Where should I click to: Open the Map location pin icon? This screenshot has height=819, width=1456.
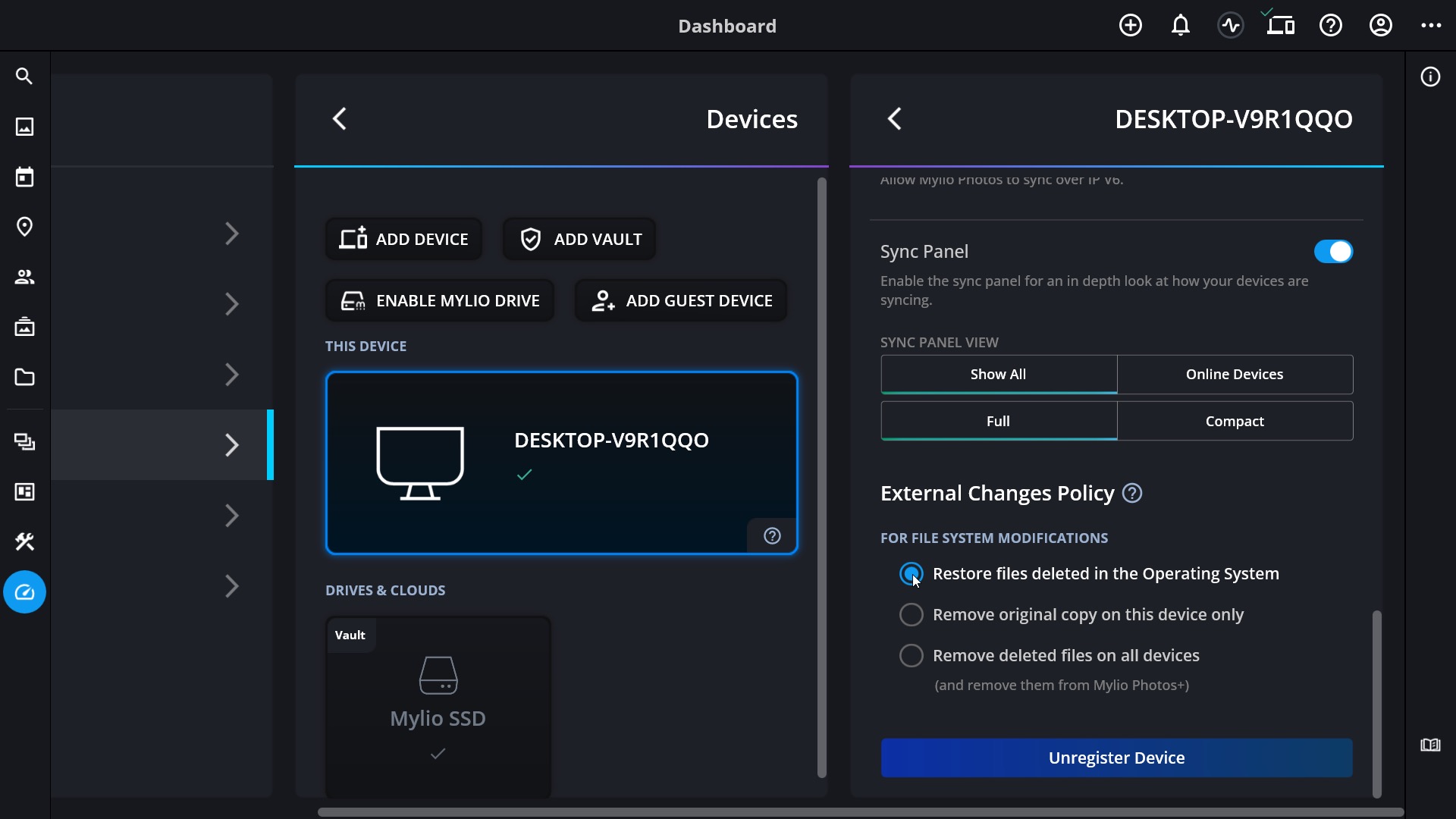24,227
